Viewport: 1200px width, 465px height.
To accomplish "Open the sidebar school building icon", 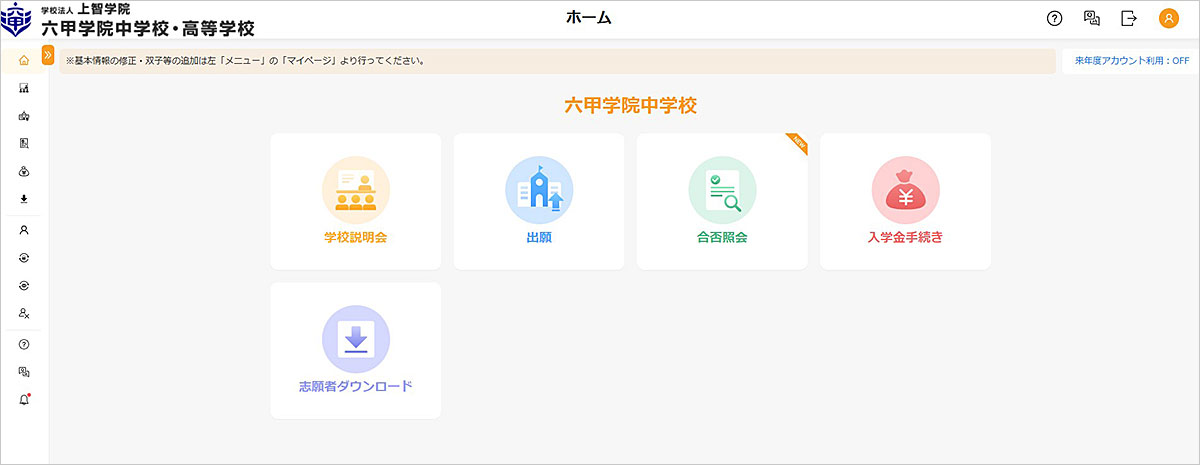I will click(x=24, y=116).
